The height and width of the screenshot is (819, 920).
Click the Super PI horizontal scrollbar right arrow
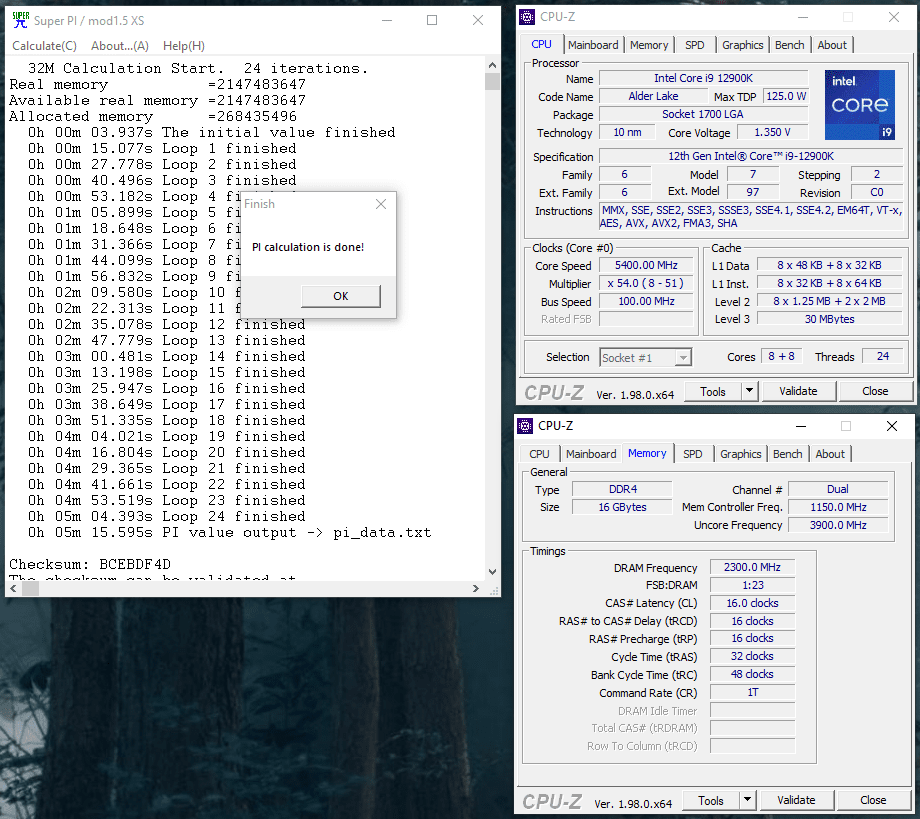[x=476, y=588]
